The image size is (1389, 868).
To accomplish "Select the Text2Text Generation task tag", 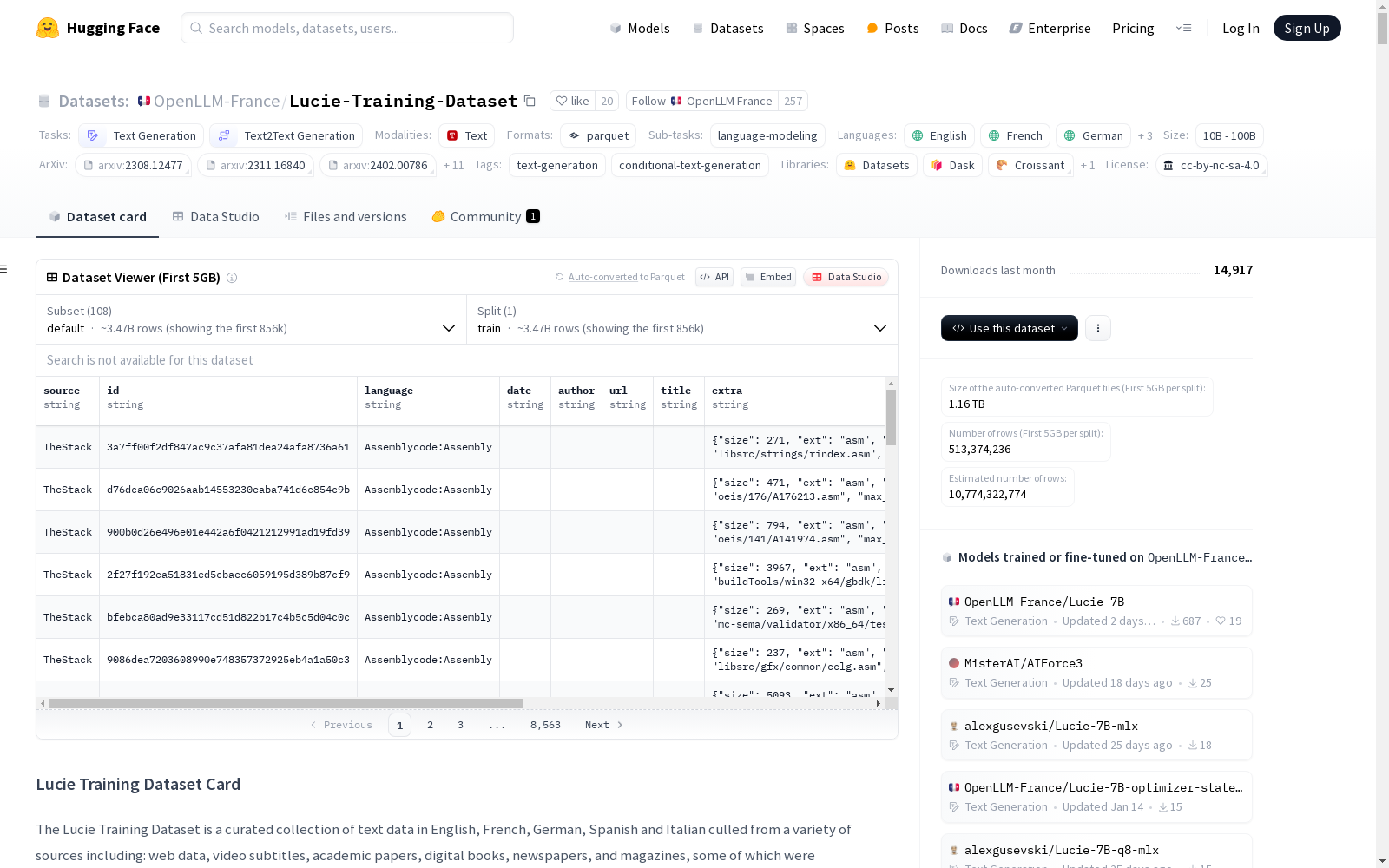I will pyautogui.click(x=286, y=135).
